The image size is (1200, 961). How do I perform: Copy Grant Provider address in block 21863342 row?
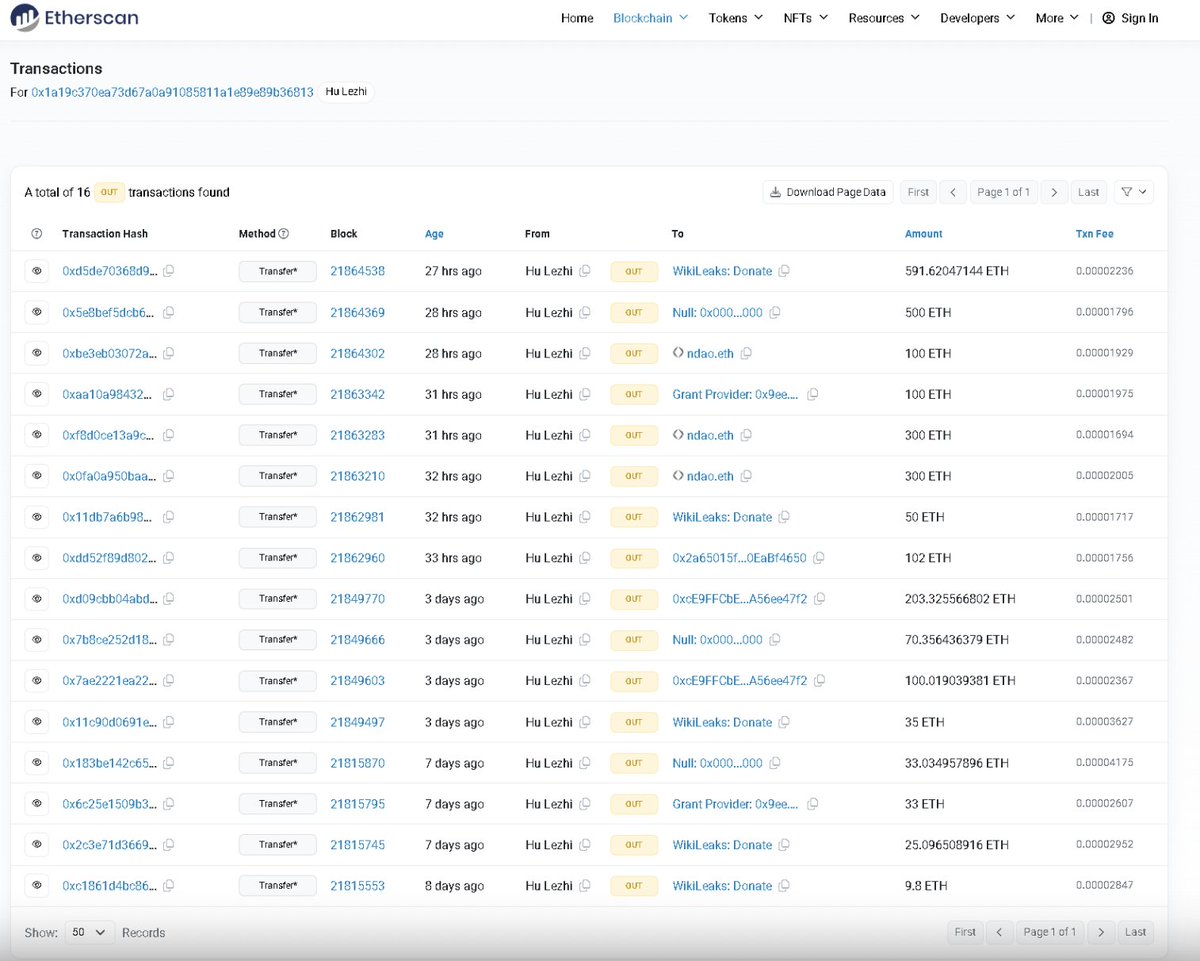pos(812,394)
